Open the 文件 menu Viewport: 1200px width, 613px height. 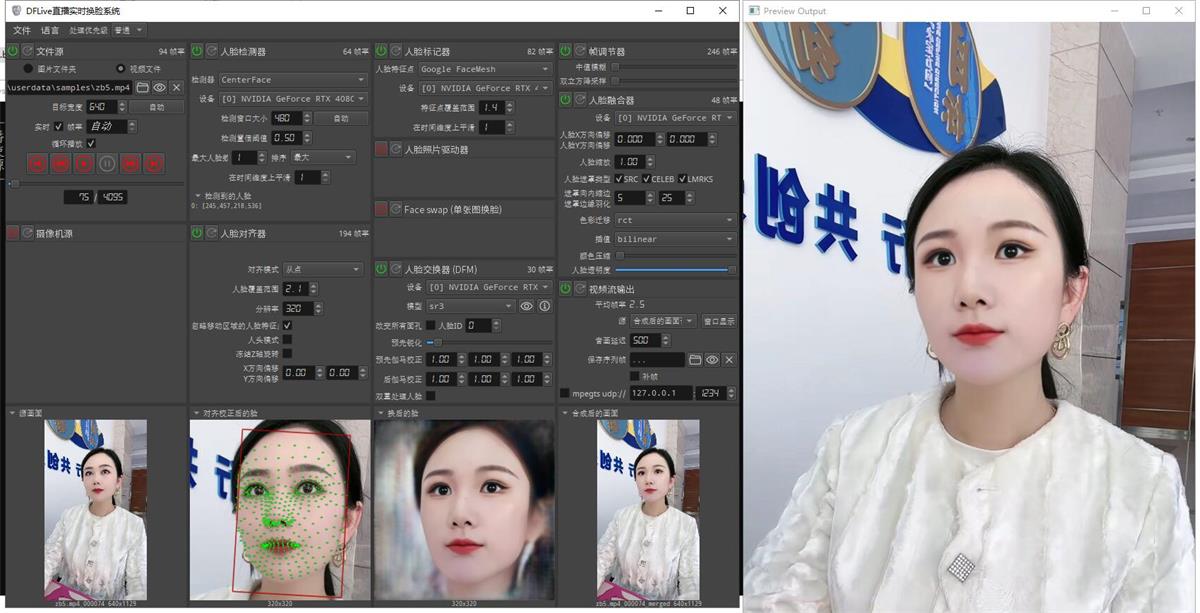pyautogui.click(x=21, y=31)
